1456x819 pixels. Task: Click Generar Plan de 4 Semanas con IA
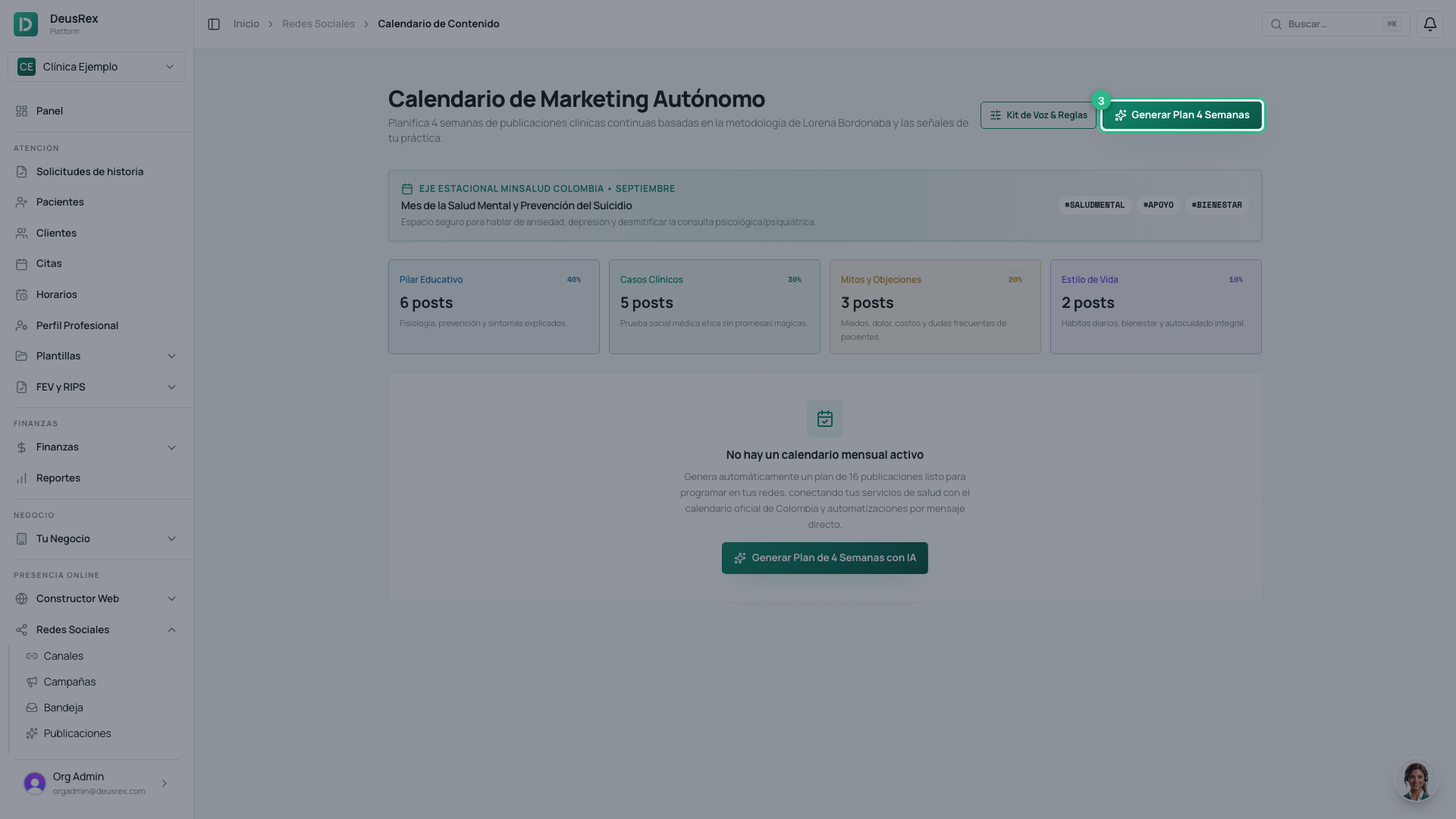point(824,558)
